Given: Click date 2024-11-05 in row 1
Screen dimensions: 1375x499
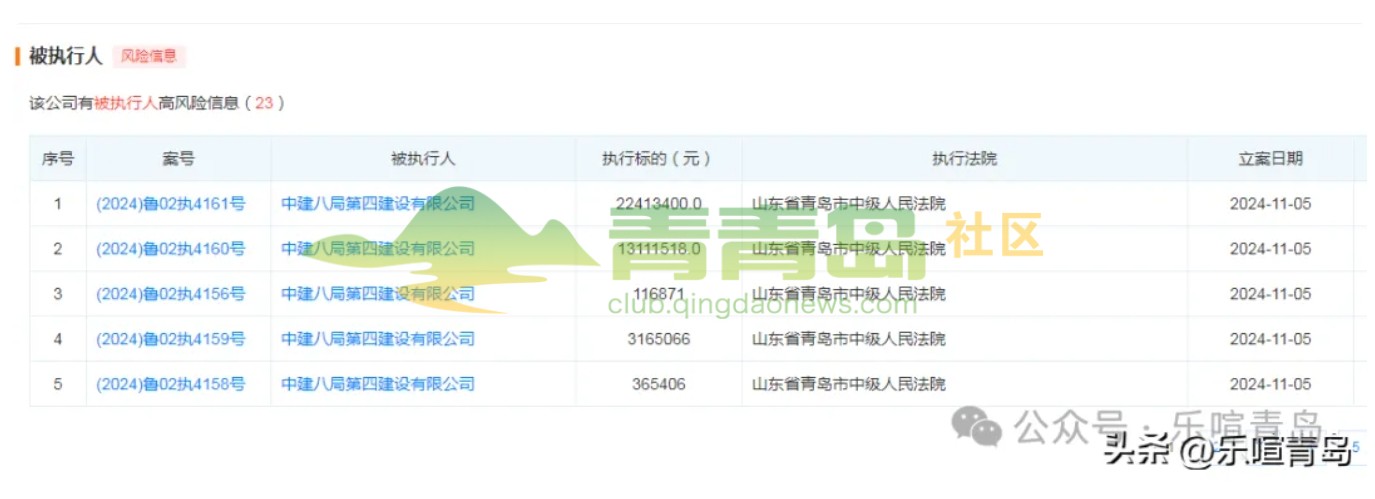Looking at the screenshot, I should click(x=1270, y=204).
